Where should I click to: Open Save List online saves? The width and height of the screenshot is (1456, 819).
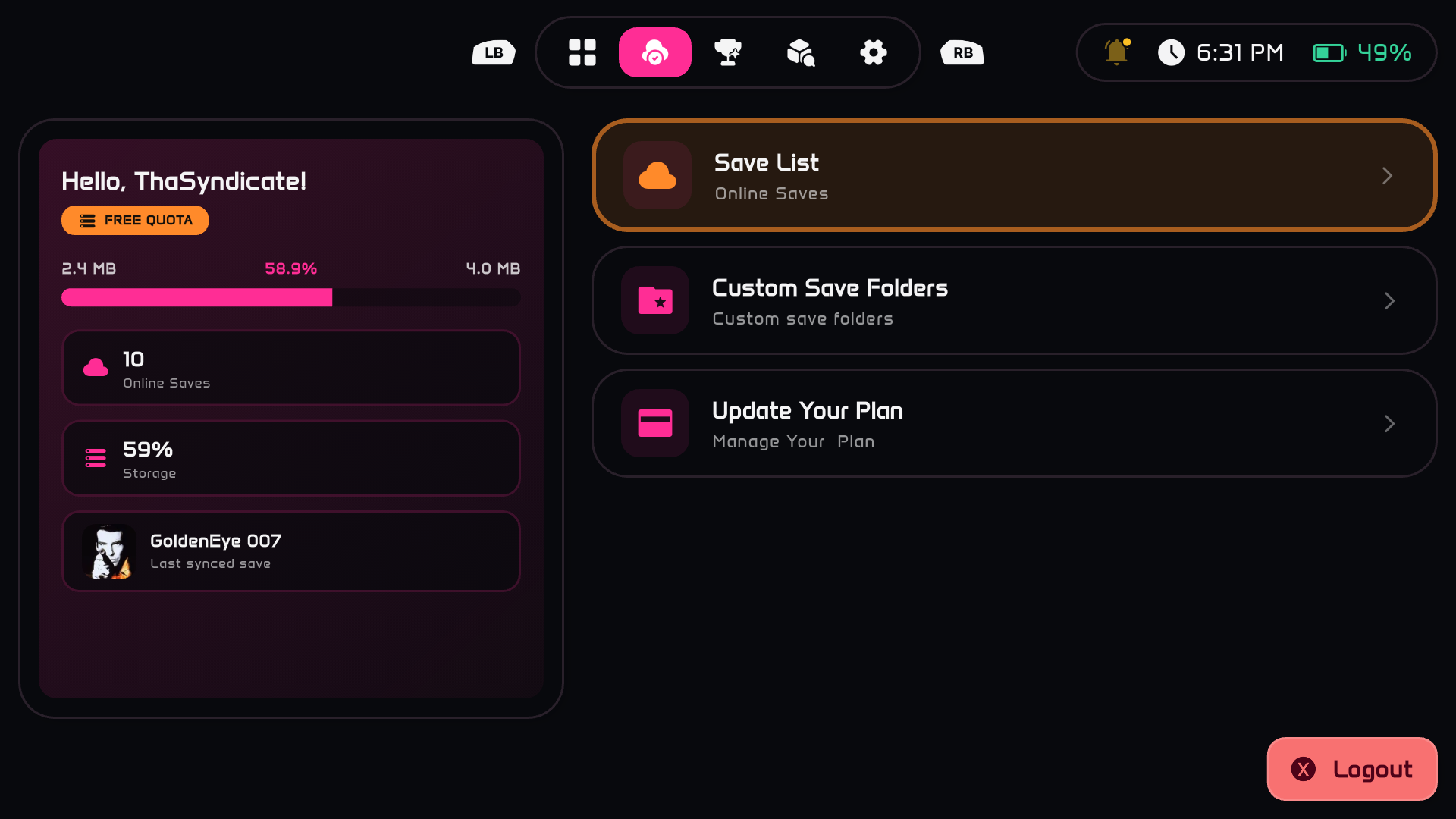tap(1015, 175)
